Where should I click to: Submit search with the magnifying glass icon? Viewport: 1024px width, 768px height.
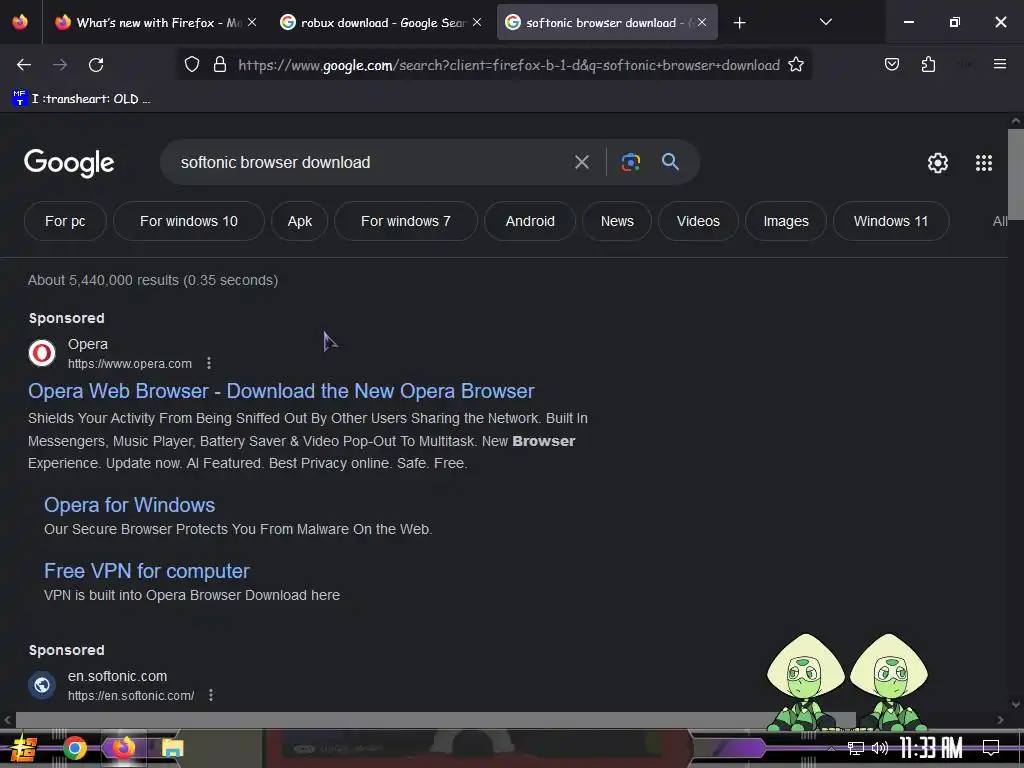click(670, 162)
